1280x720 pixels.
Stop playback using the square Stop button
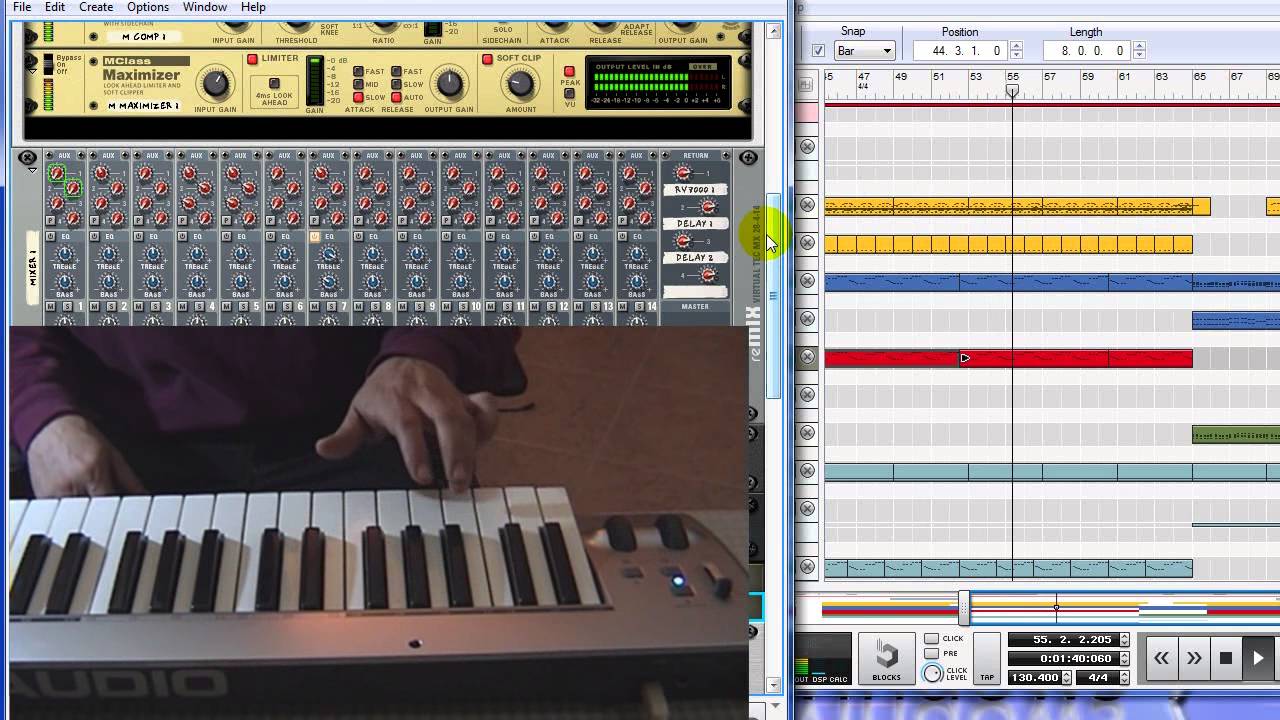(1226, 658)
